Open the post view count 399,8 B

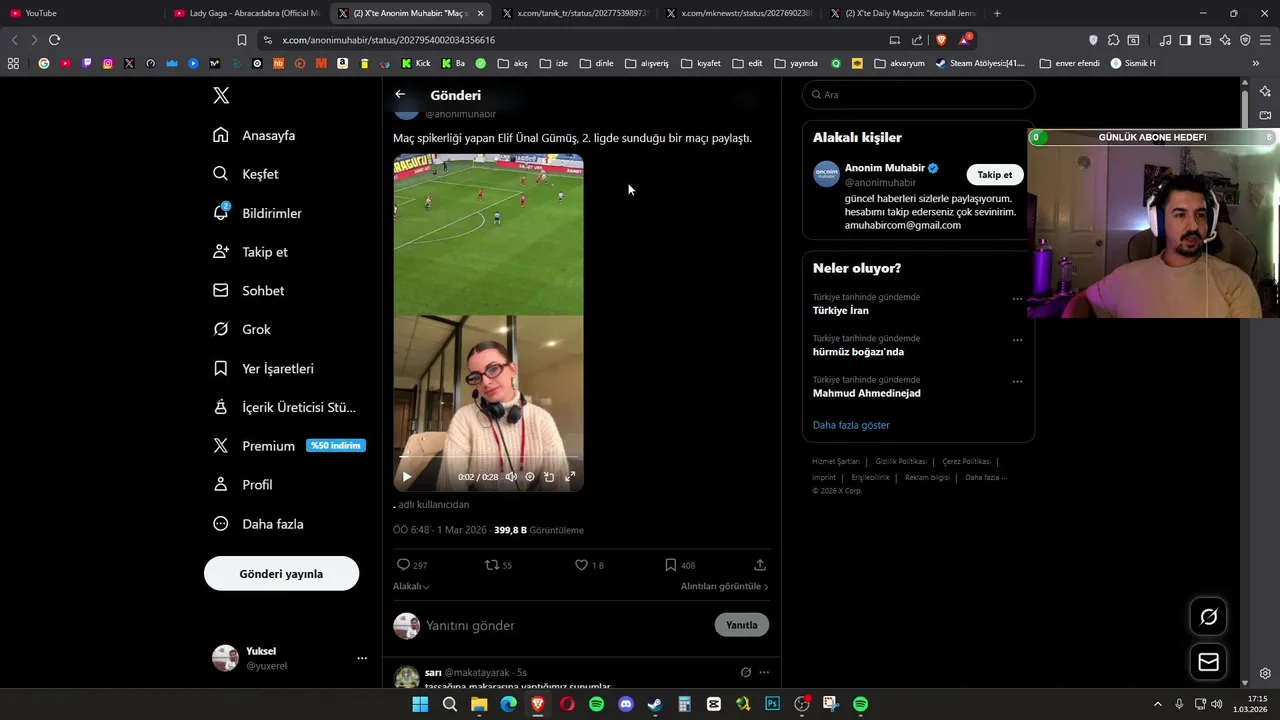tap(538, 530)
